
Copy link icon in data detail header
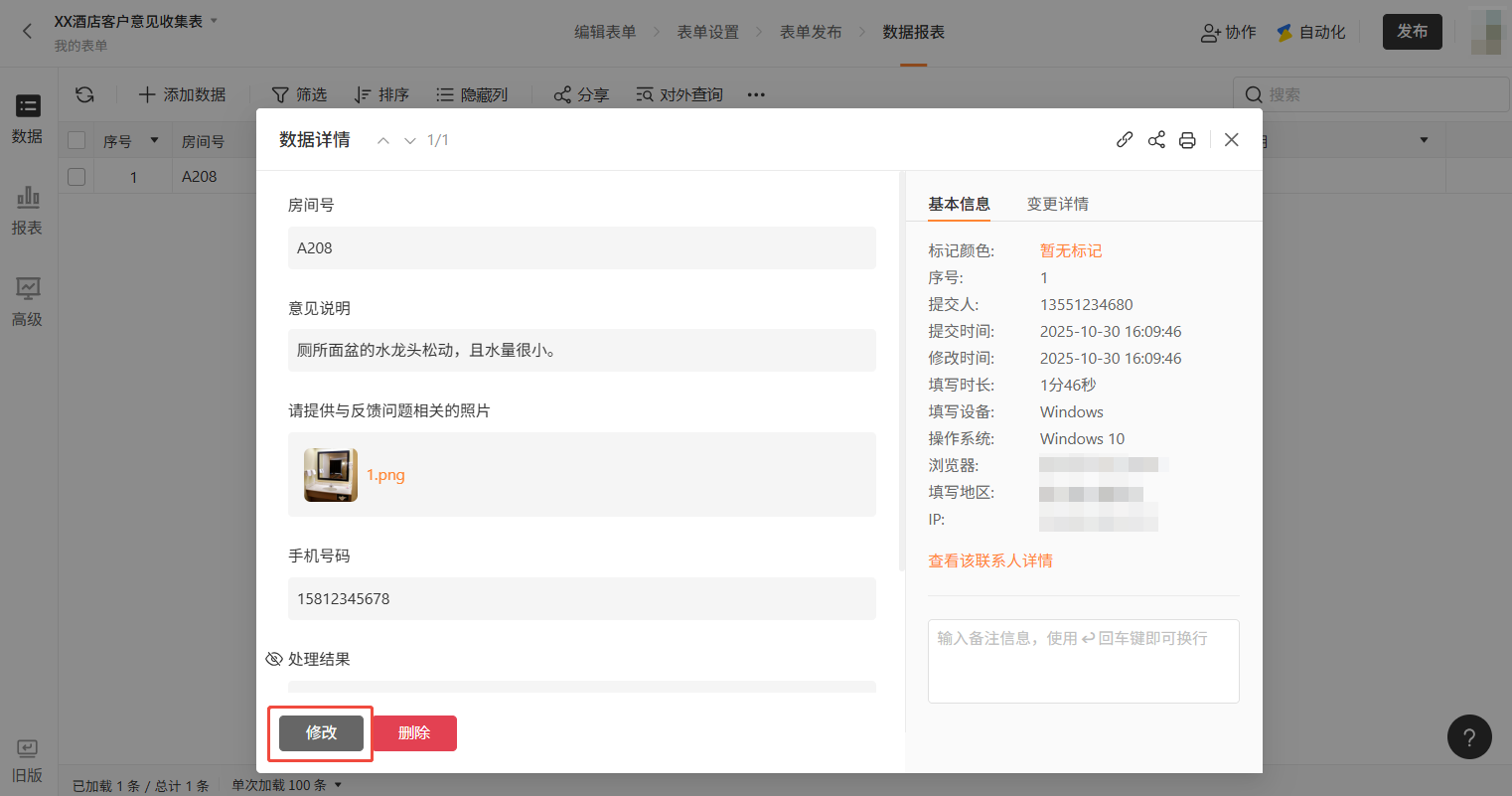click(1125, 140)
